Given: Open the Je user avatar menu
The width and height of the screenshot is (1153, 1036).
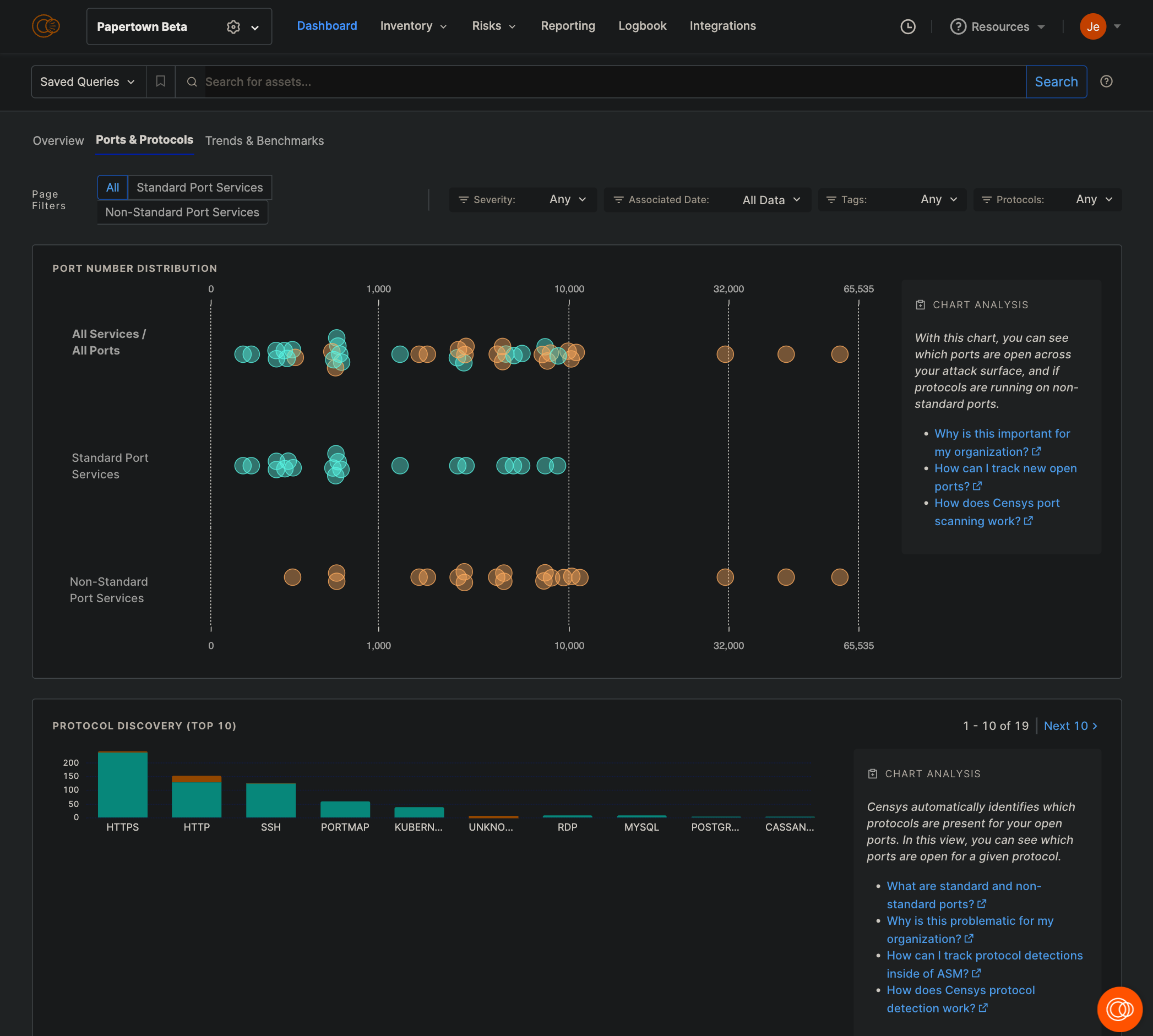Looking at the screenshot, I should pyautogui.click(x=1092, y=27).
